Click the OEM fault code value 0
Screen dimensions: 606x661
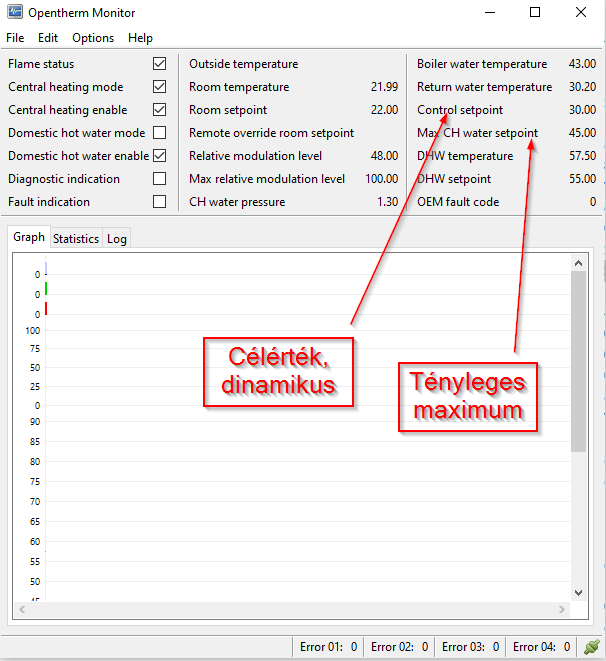[x=593, y=202]
